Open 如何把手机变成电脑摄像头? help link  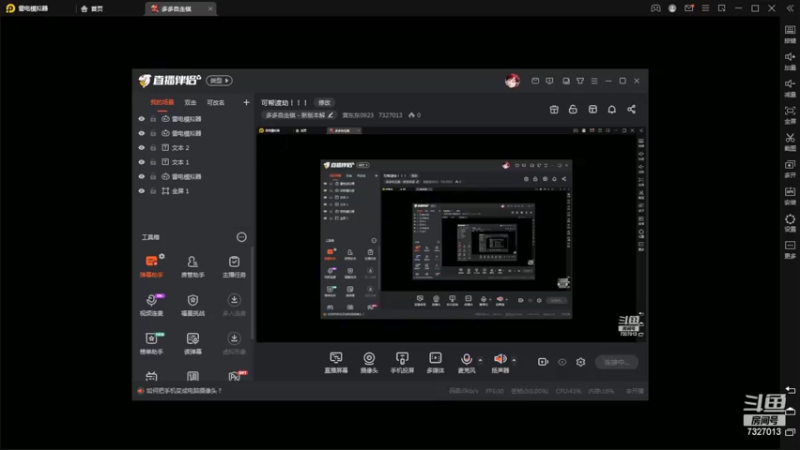184,391
